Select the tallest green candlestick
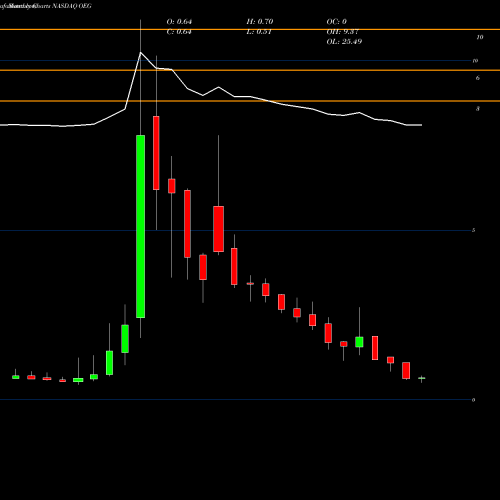Image resolution: width=500 pixels, height=500 pixels. pos(140,226)
